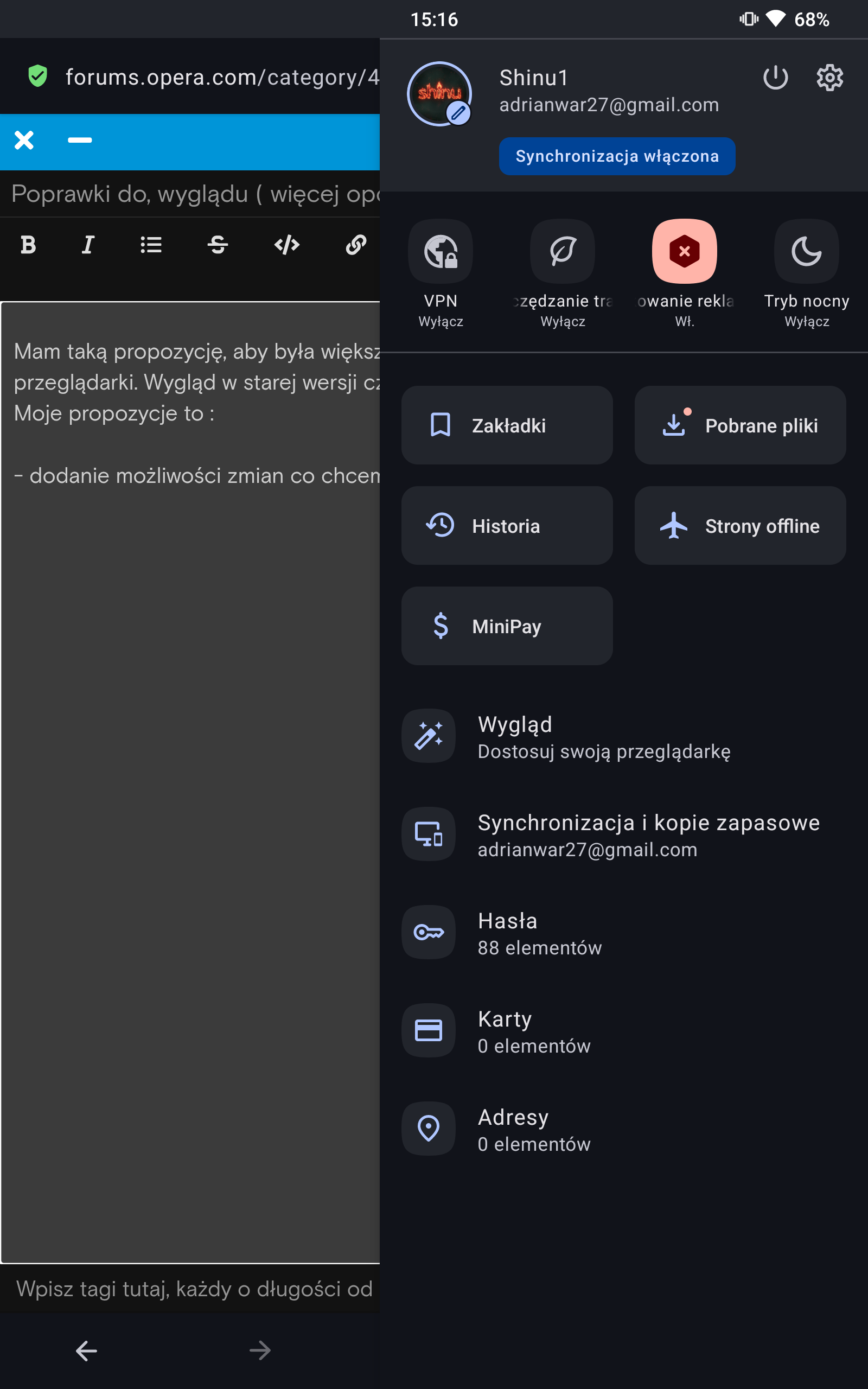Minimize the forum composer
Screen dimensions: 868x1389
80,140
